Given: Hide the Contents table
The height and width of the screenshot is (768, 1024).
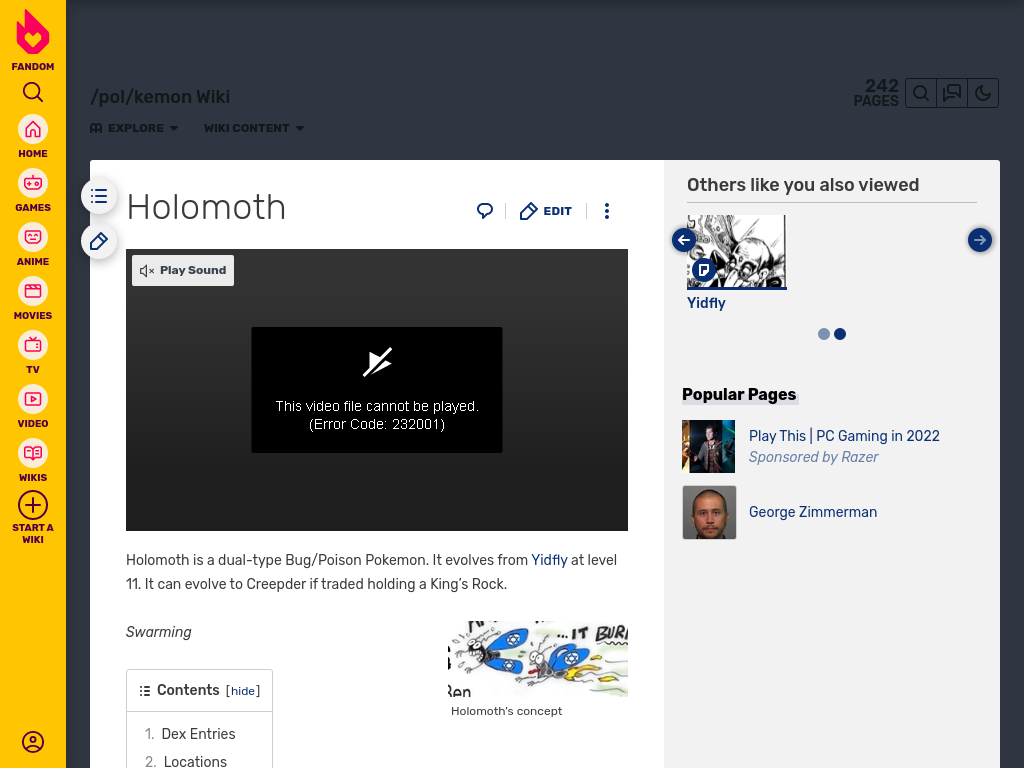Looking at the screenshot, I should click(243, 691).
